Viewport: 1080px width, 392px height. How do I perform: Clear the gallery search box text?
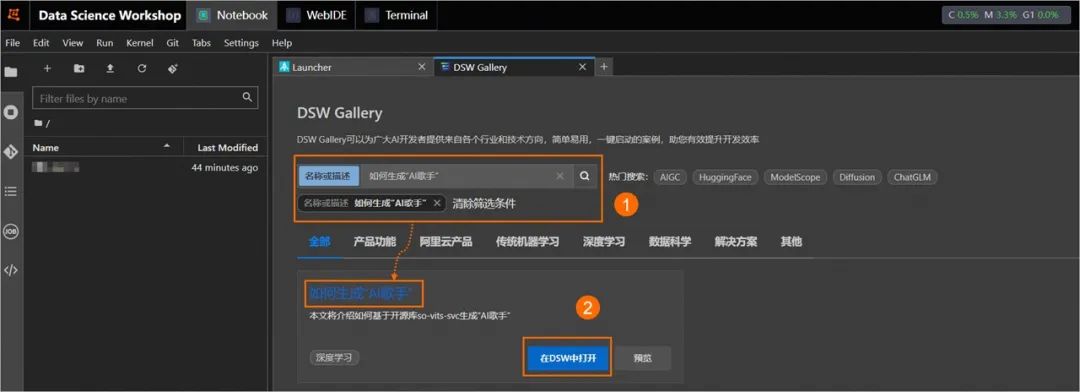(x=560, y=176)
